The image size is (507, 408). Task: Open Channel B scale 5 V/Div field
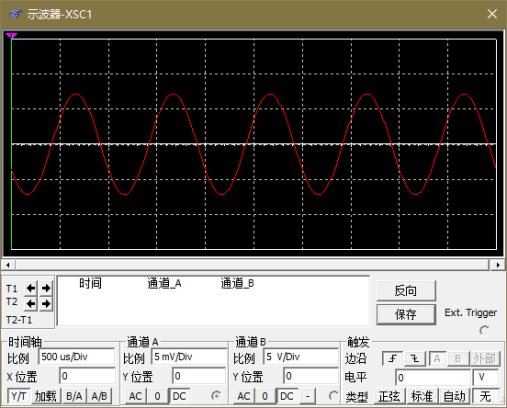coord(301,357)
